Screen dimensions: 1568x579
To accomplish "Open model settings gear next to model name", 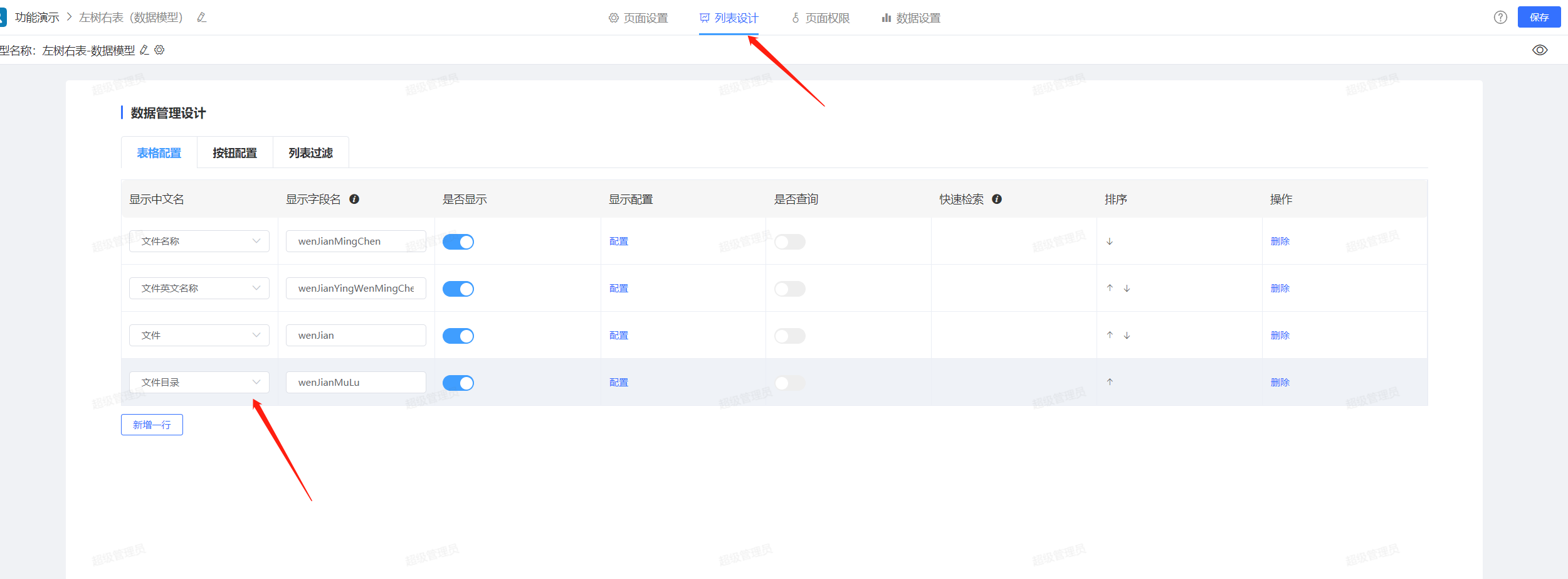I will coord(159,50).
